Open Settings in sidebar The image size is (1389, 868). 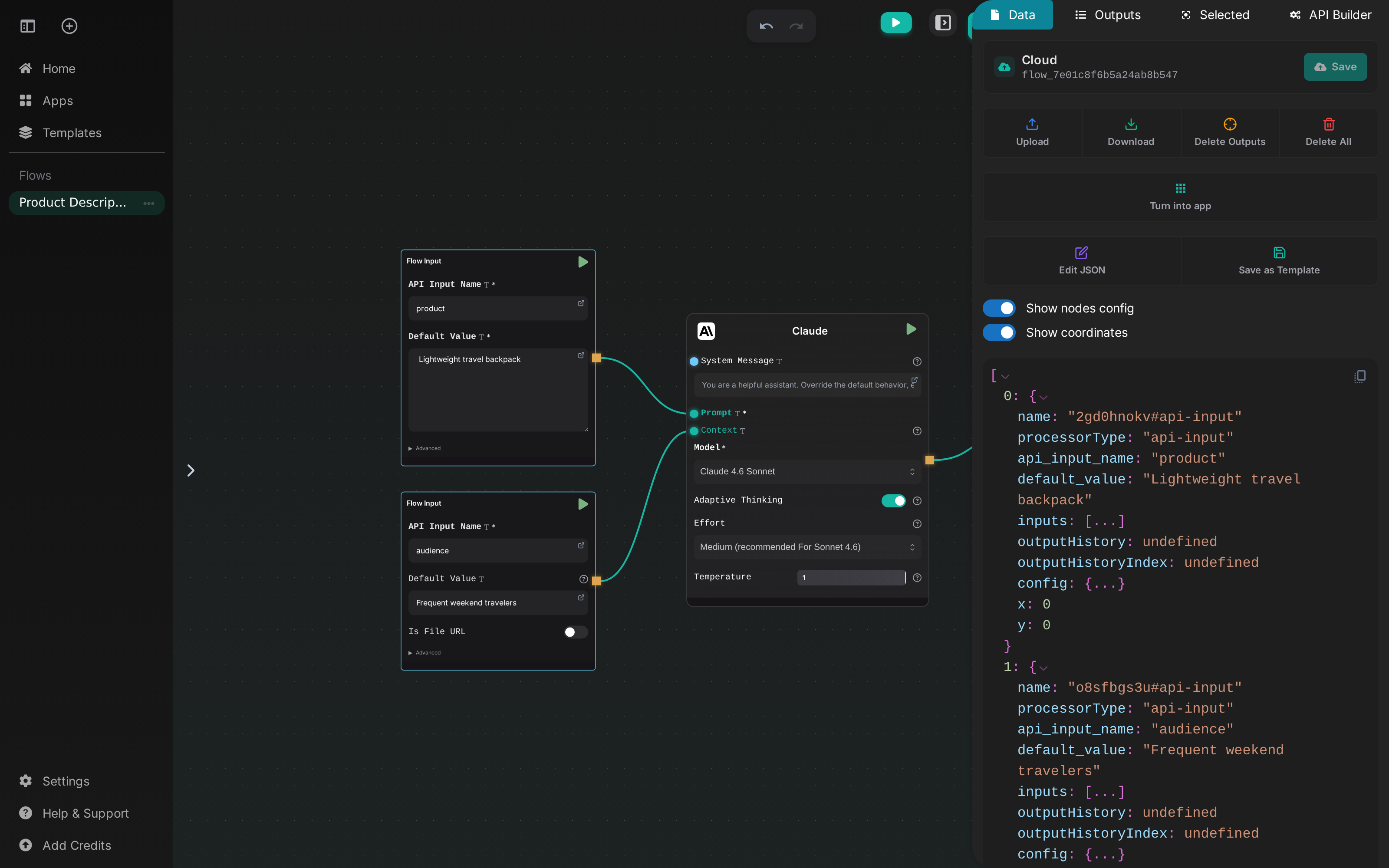tap(55, 781)
